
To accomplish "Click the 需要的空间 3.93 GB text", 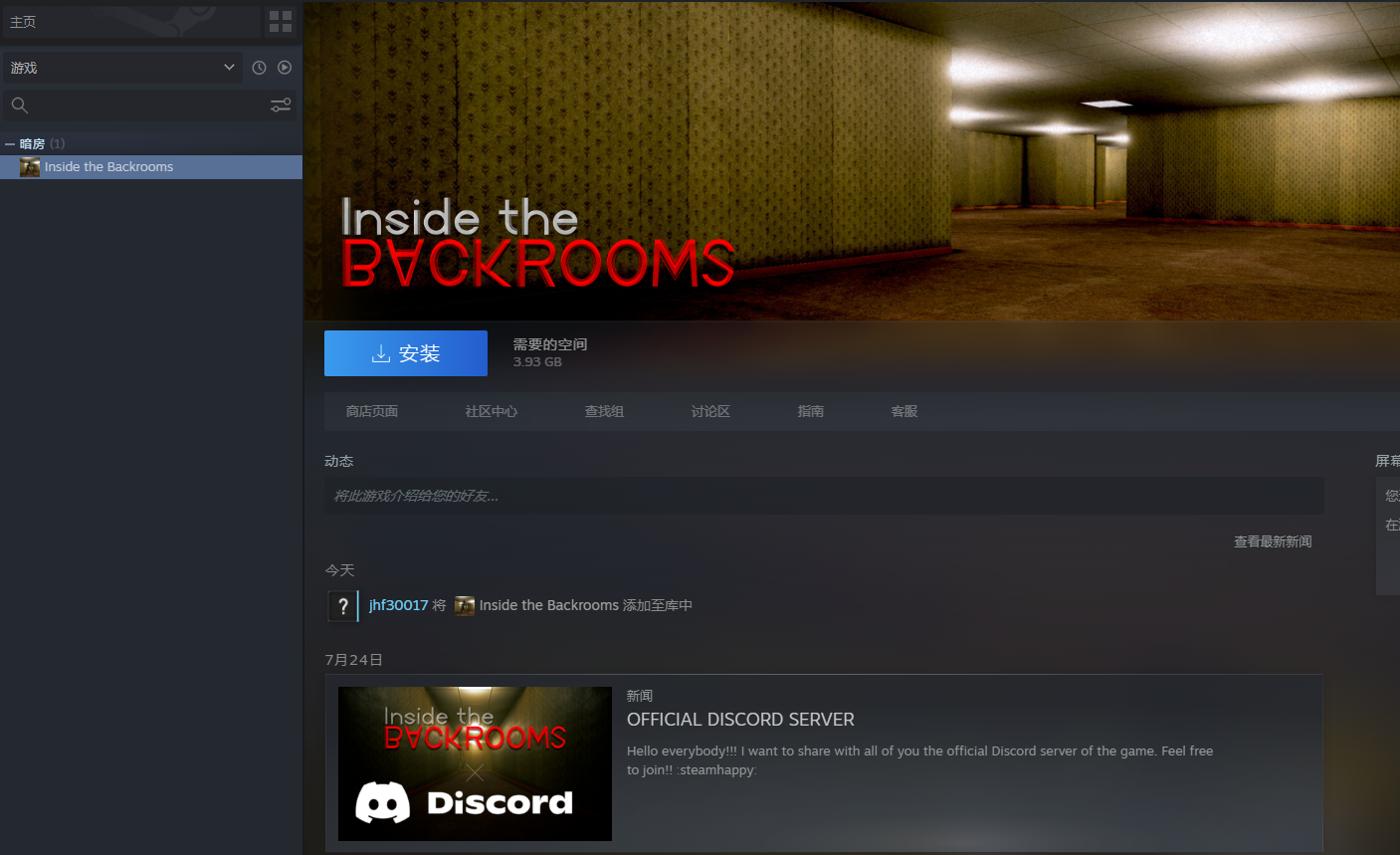I will click(550, 352).
